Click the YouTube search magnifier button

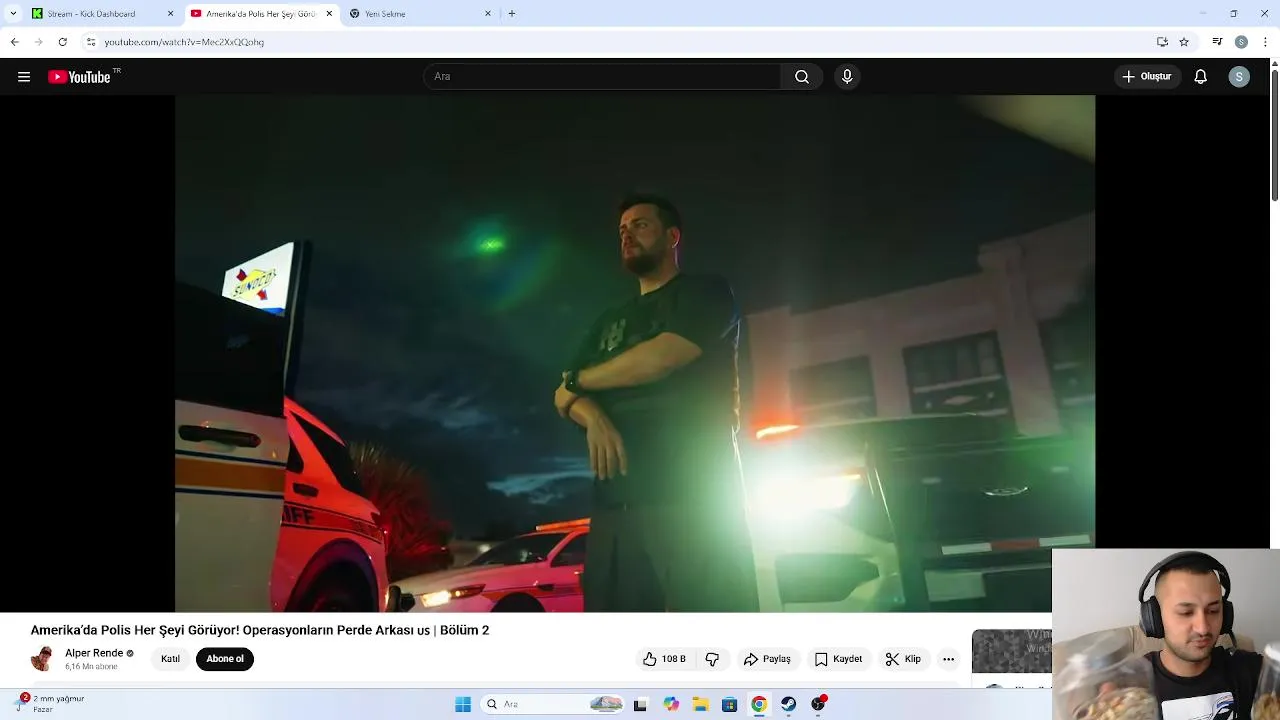pos(802,77)
